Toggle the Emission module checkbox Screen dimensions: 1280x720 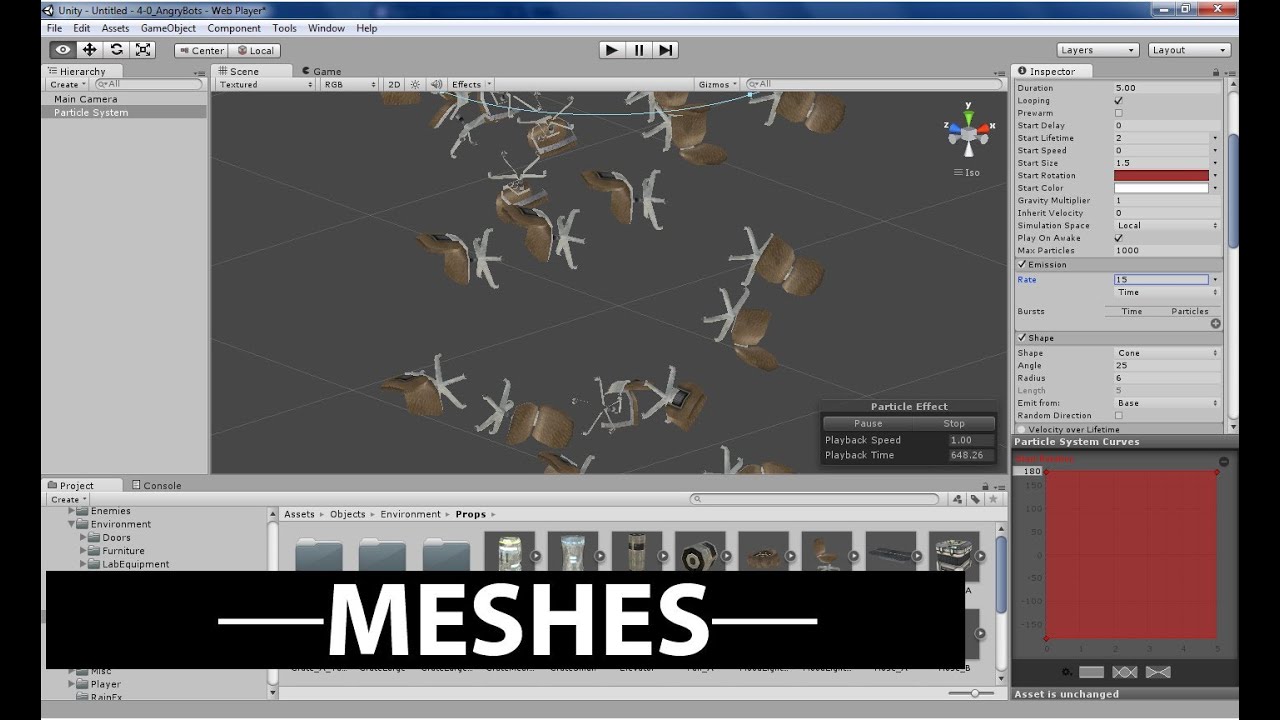click(1022, 265)
